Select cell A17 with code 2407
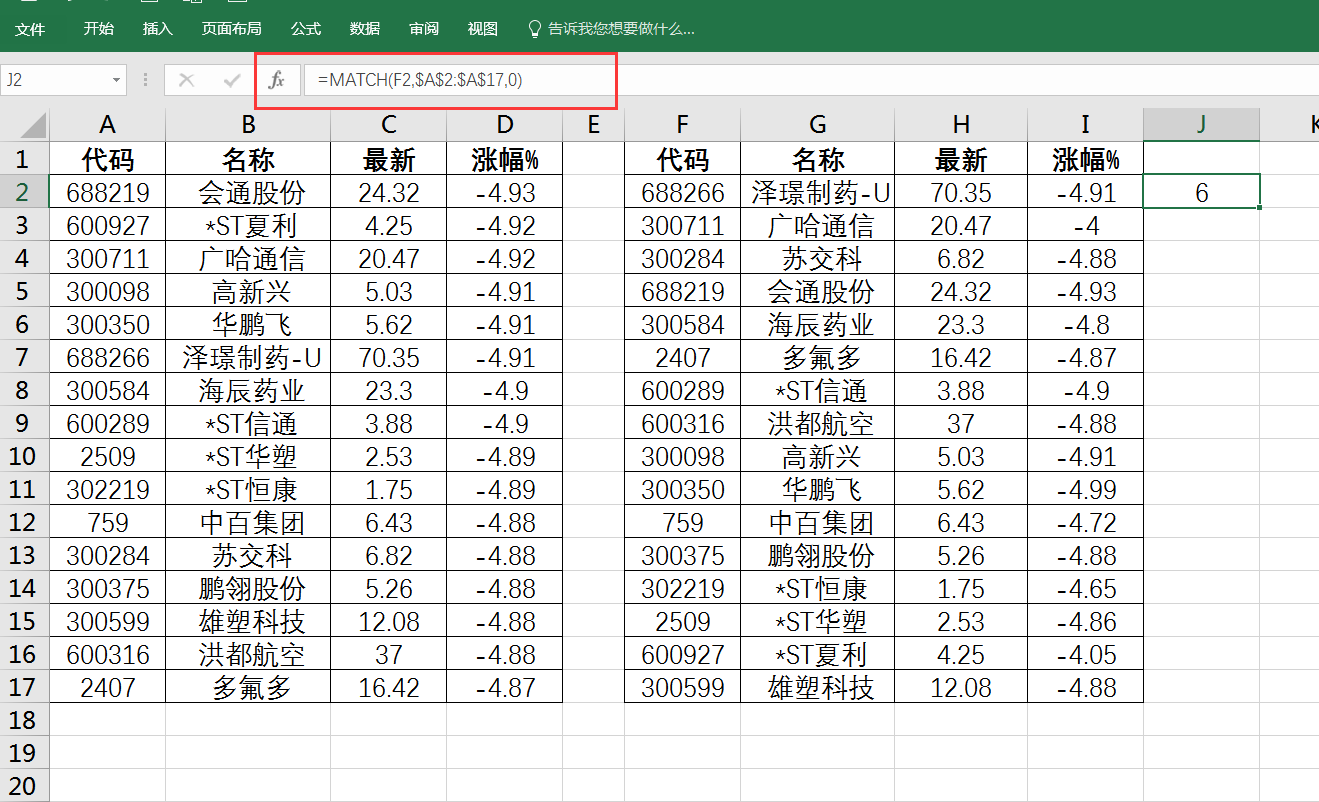This screenshot has height=802, width=1319. 108,687
